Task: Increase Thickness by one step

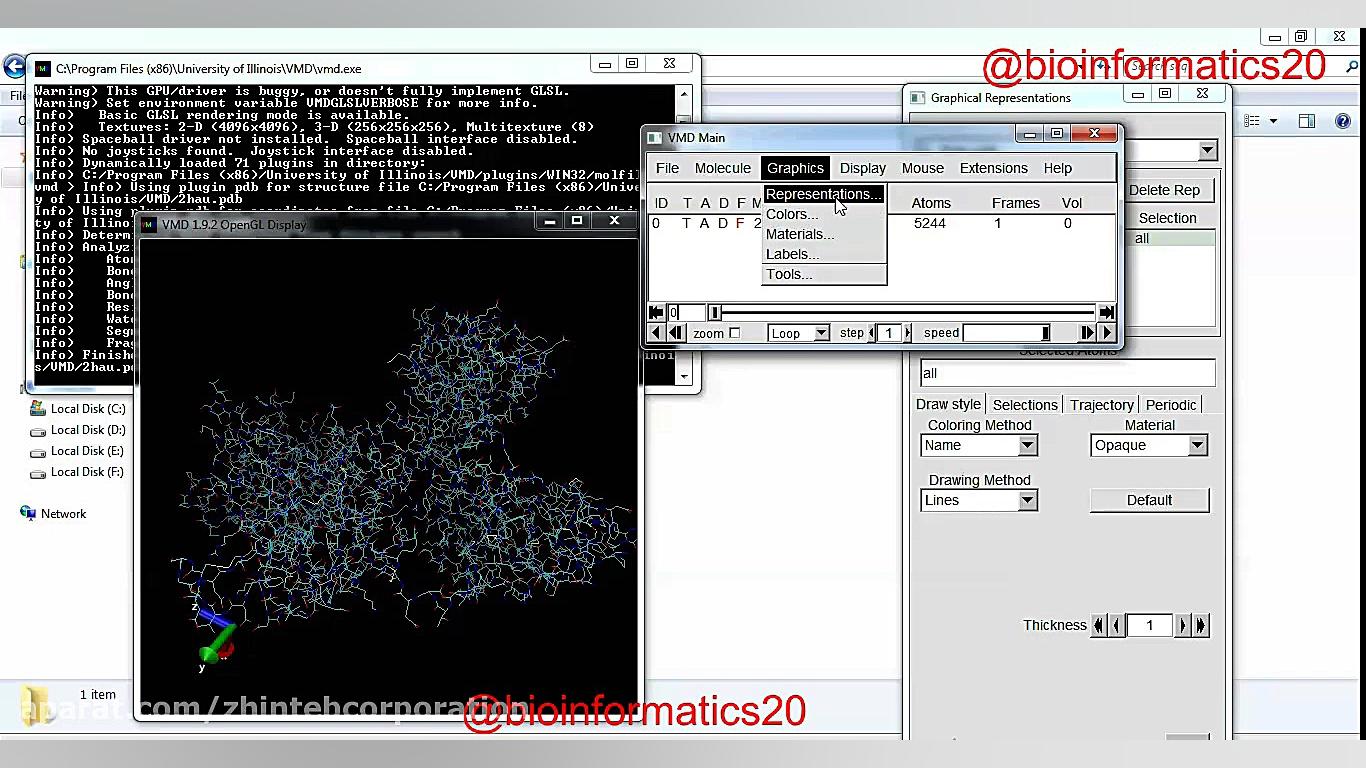Action: coord(1183,625)
